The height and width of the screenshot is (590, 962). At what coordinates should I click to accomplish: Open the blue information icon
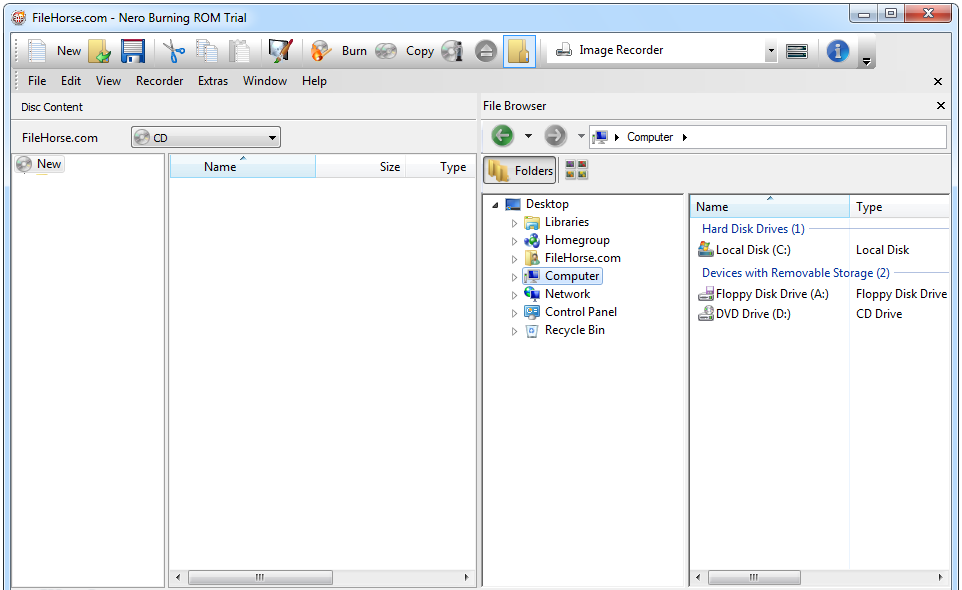pos(837,51)
